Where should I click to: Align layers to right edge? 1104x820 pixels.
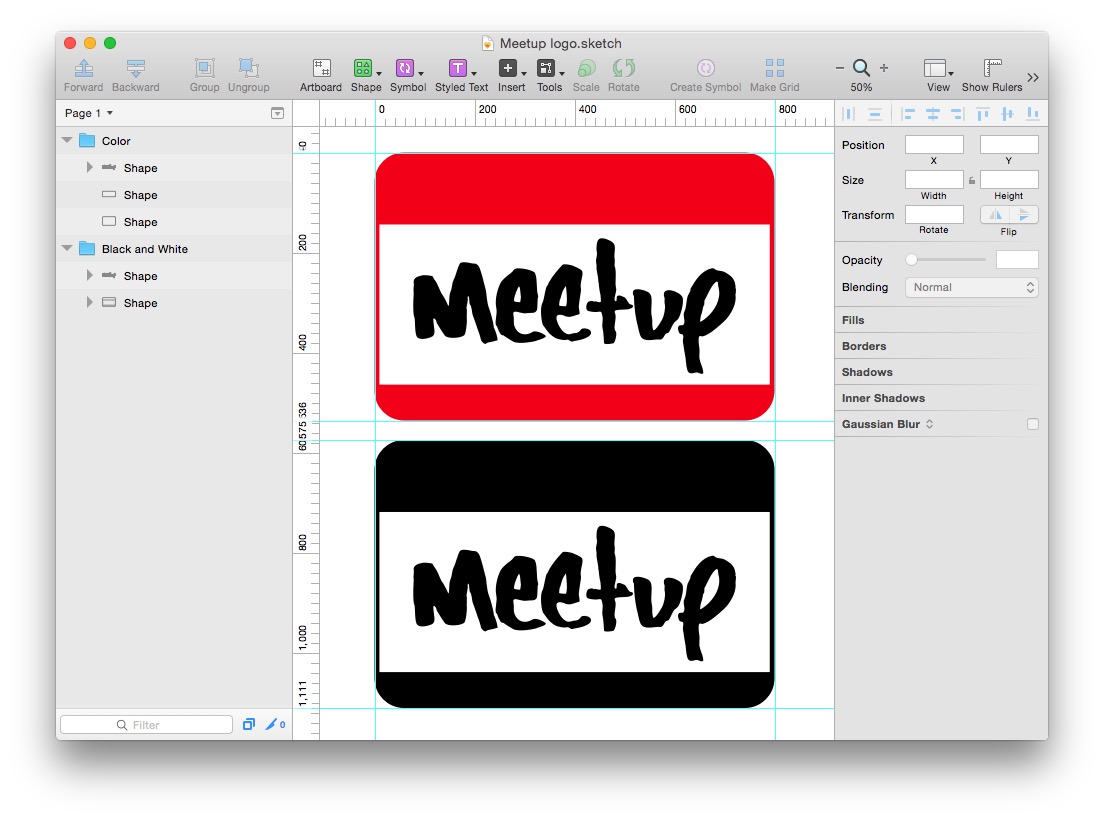pos(957,114)
